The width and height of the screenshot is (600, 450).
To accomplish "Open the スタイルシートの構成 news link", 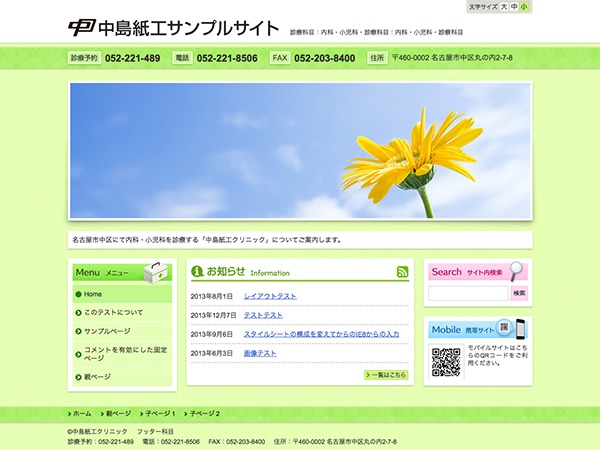I will click(x=321, y=334).
